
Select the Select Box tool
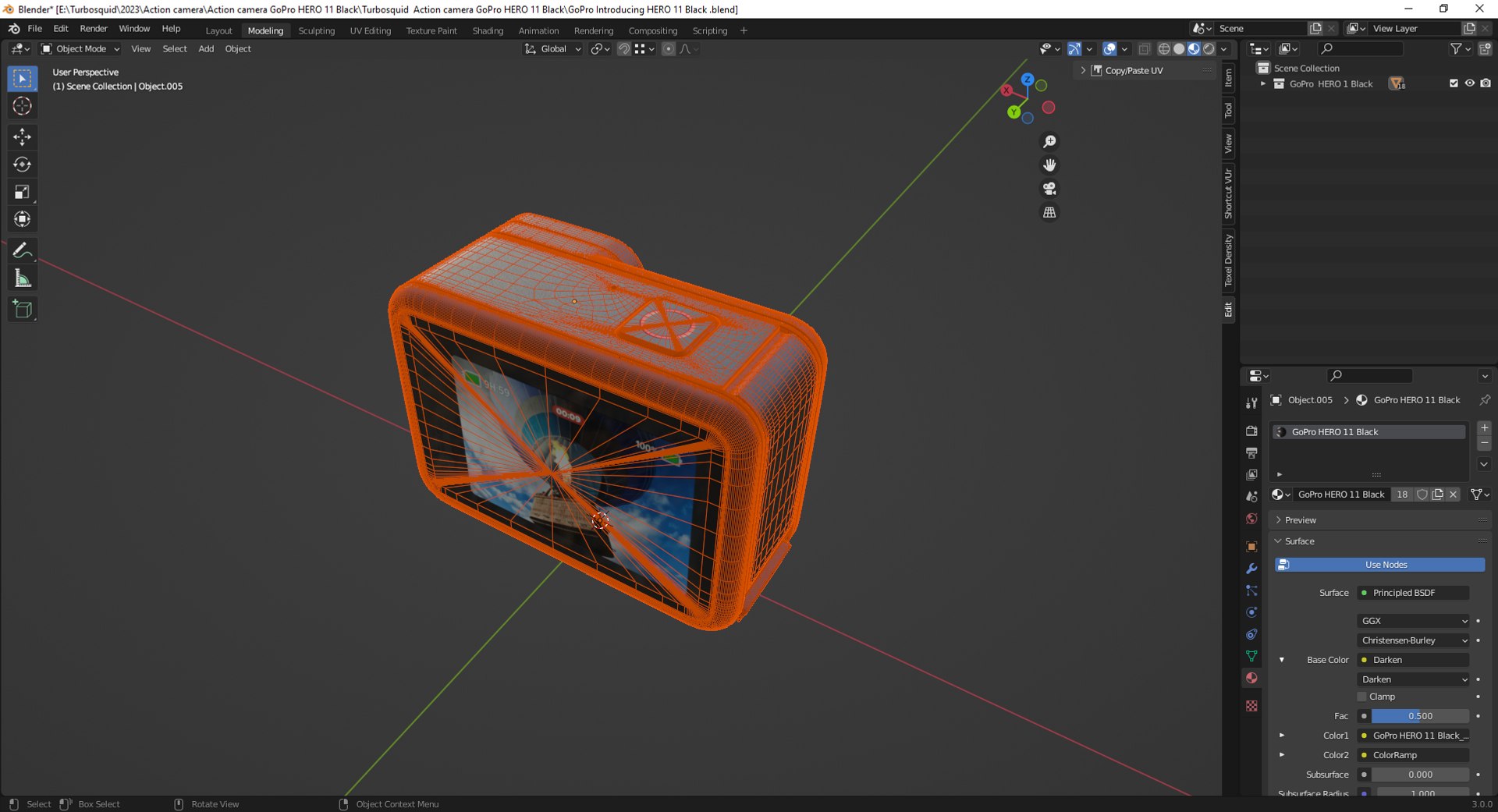(22, 79)
